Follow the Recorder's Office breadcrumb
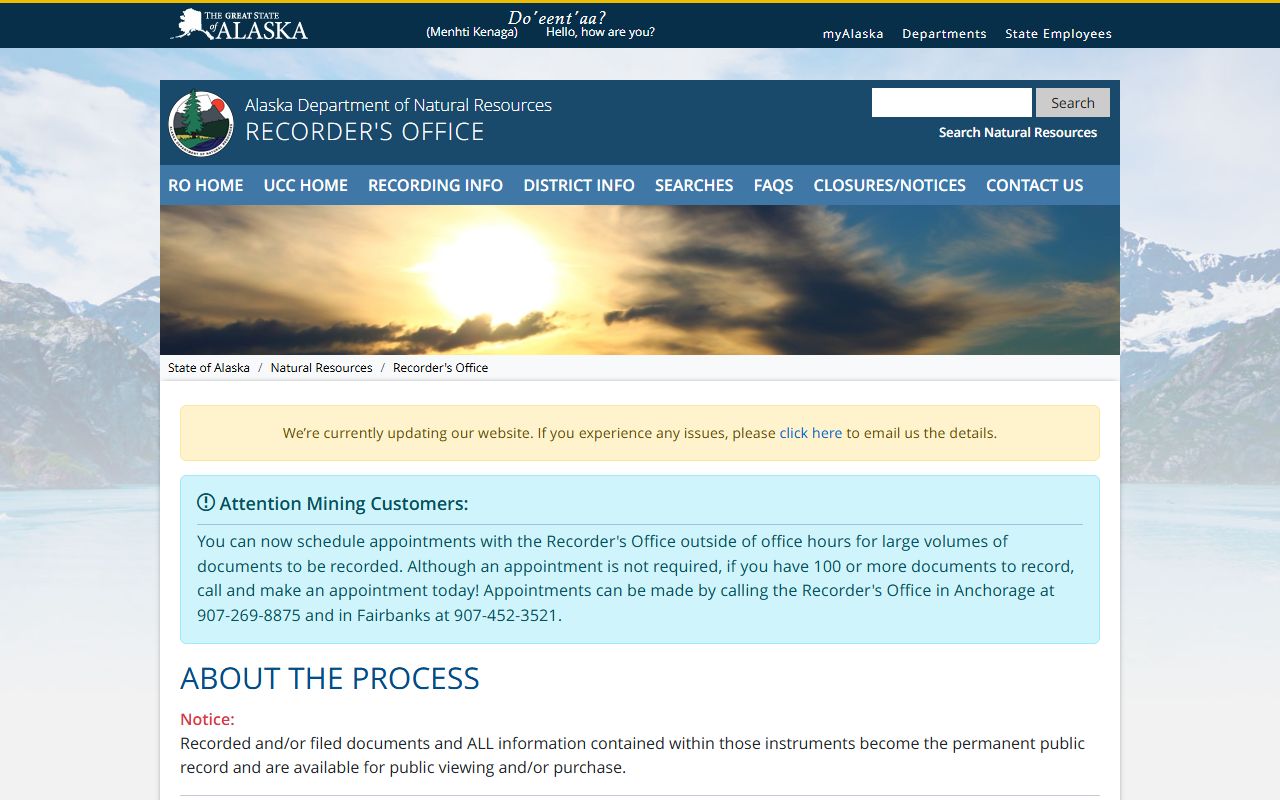 440,367
